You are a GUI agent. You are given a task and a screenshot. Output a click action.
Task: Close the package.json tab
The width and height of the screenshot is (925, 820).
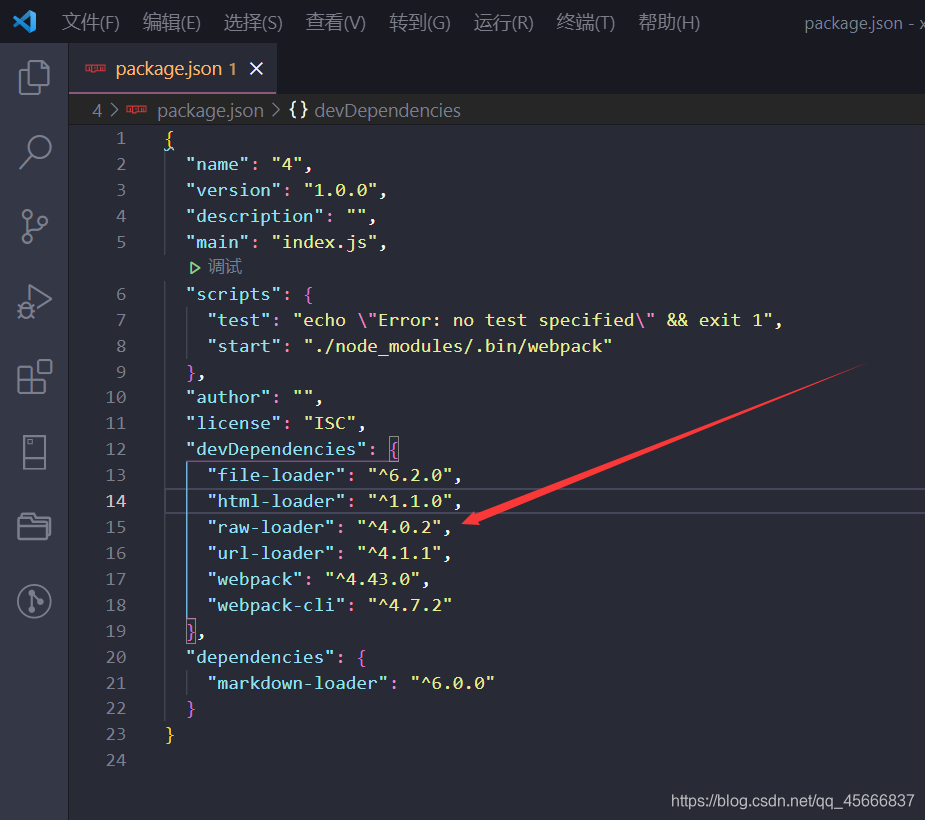(256, 69)
